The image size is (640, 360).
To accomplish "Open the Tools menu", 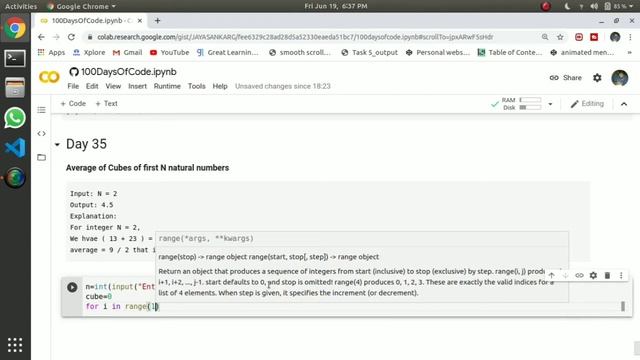I will [196, 86].
